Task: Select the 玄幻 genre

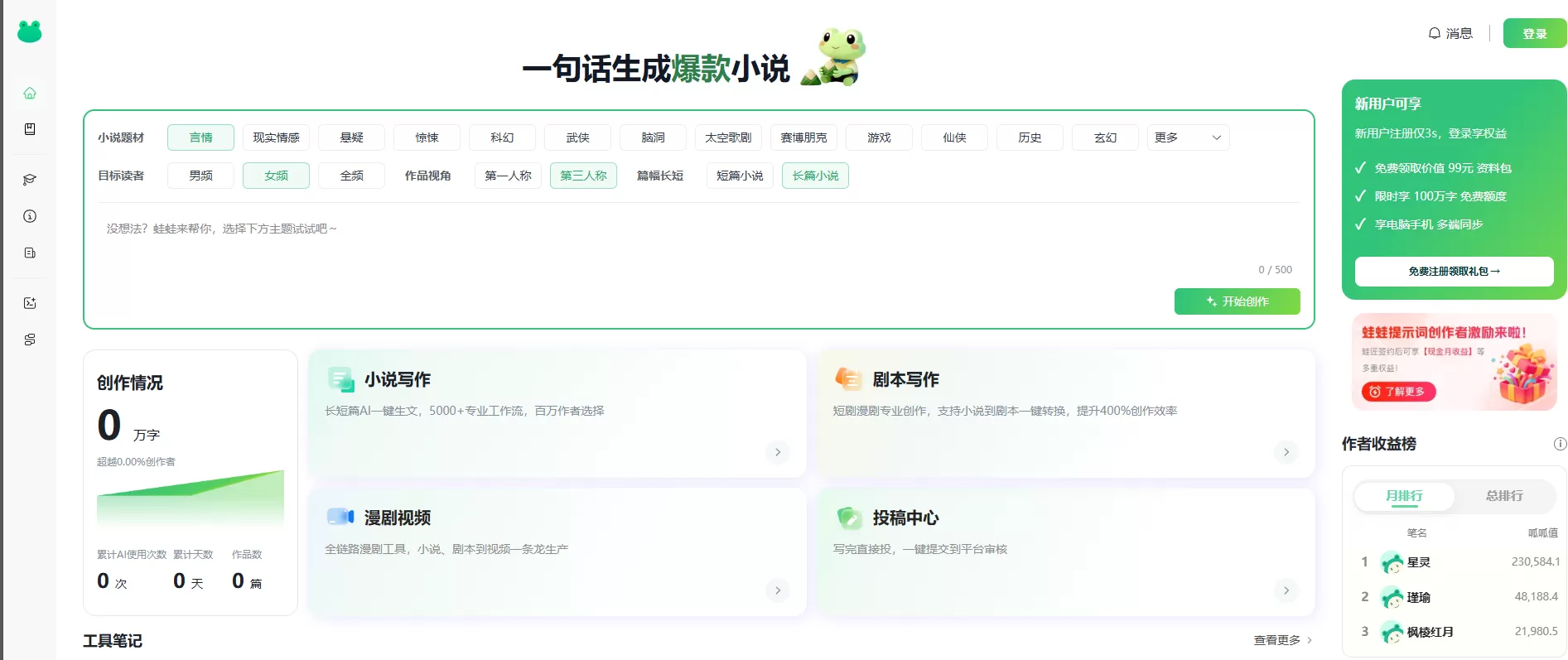Action: (x=1105, y=137)
